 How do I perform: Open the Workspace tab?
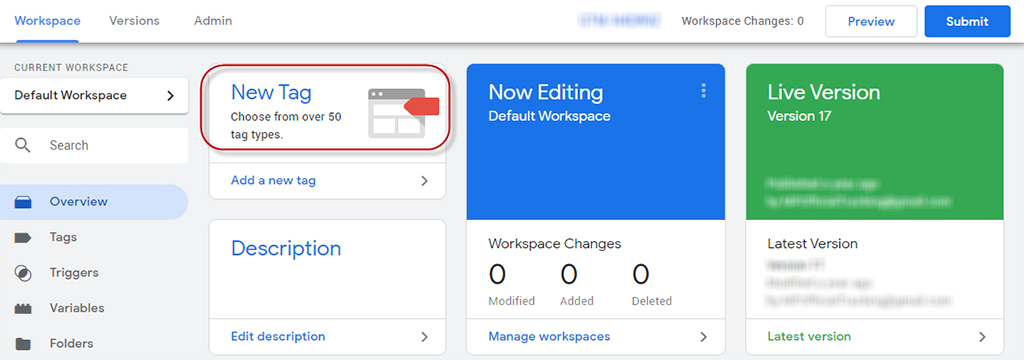(47, 21)
